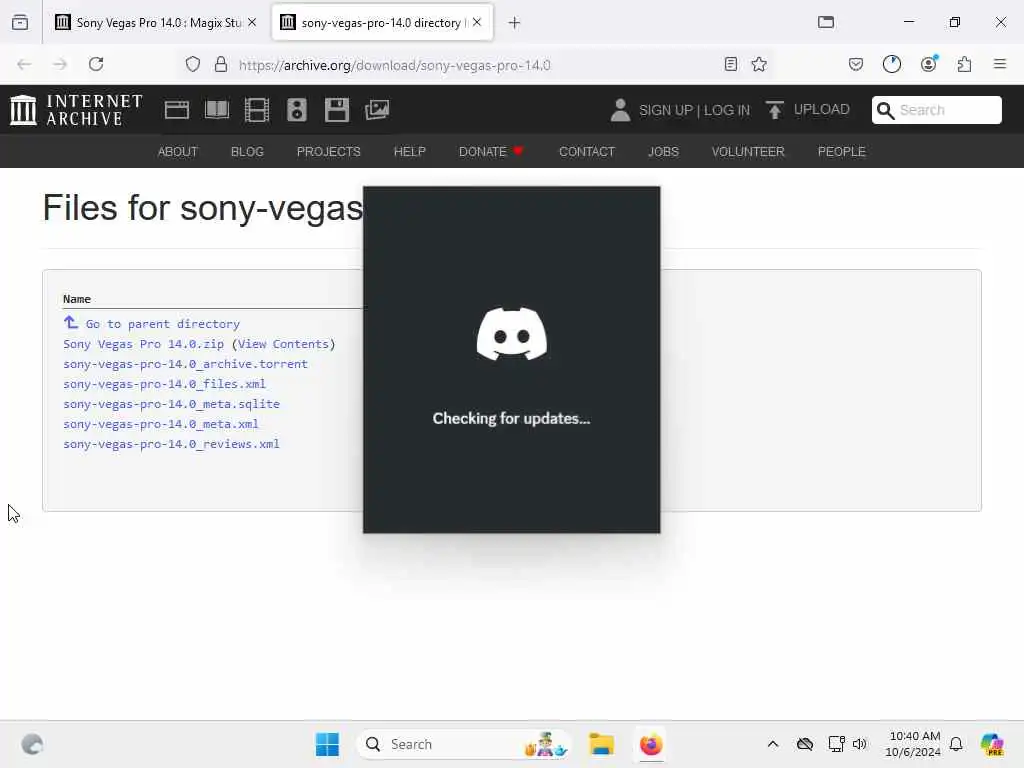Open sony-vegas-pro-14.0_reviews.xml

coord(171,444)
